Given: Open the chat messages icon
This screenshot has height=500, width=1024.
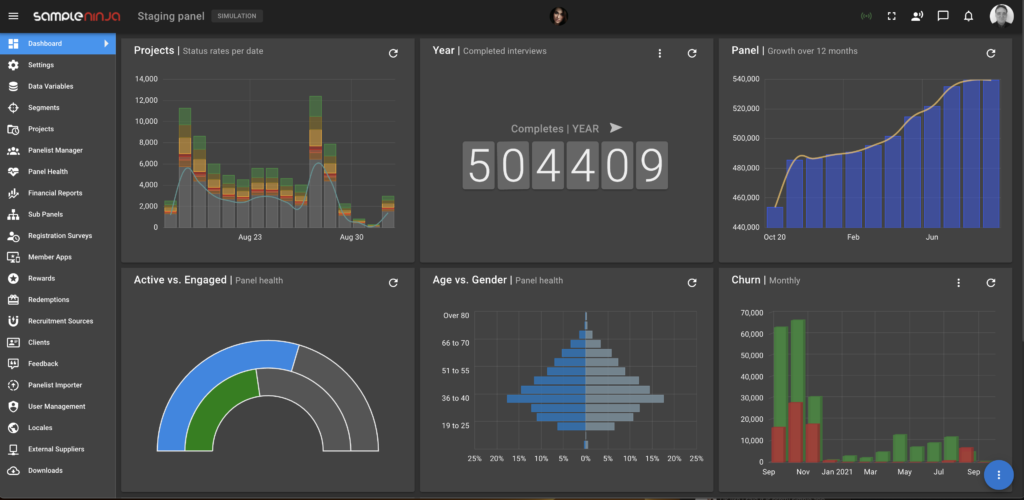Looking at the screenshot, I should click(943, 16).
